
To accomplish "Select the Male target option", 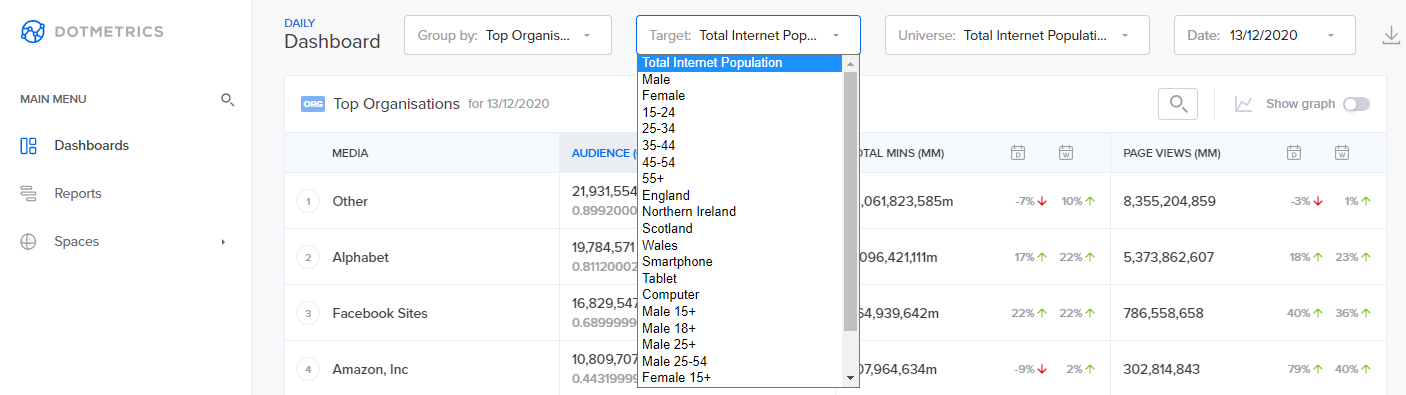I will tap(741, 79).
